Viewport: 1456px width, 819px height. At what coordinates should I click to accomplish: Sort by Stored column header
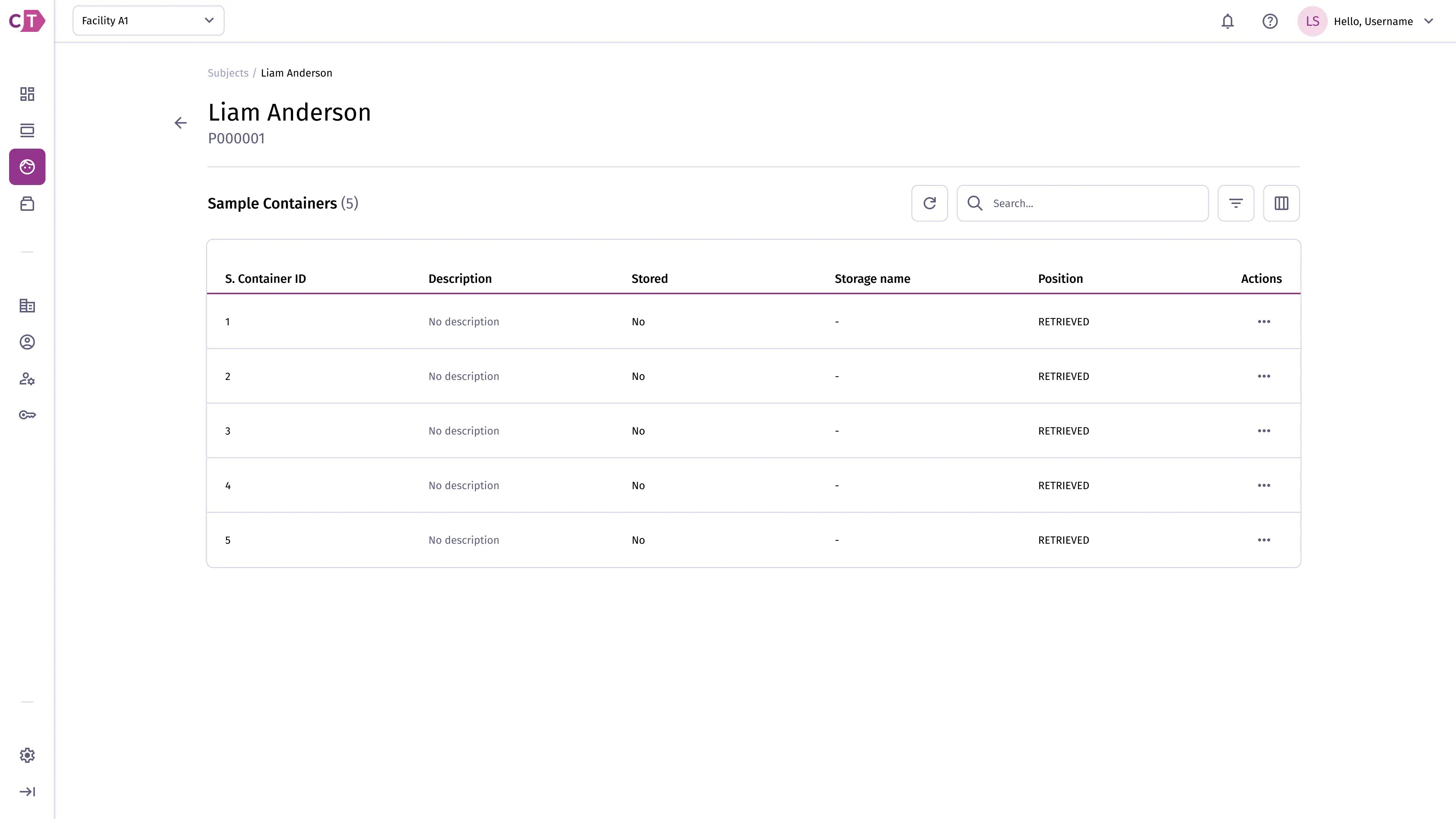pos(650,279)
